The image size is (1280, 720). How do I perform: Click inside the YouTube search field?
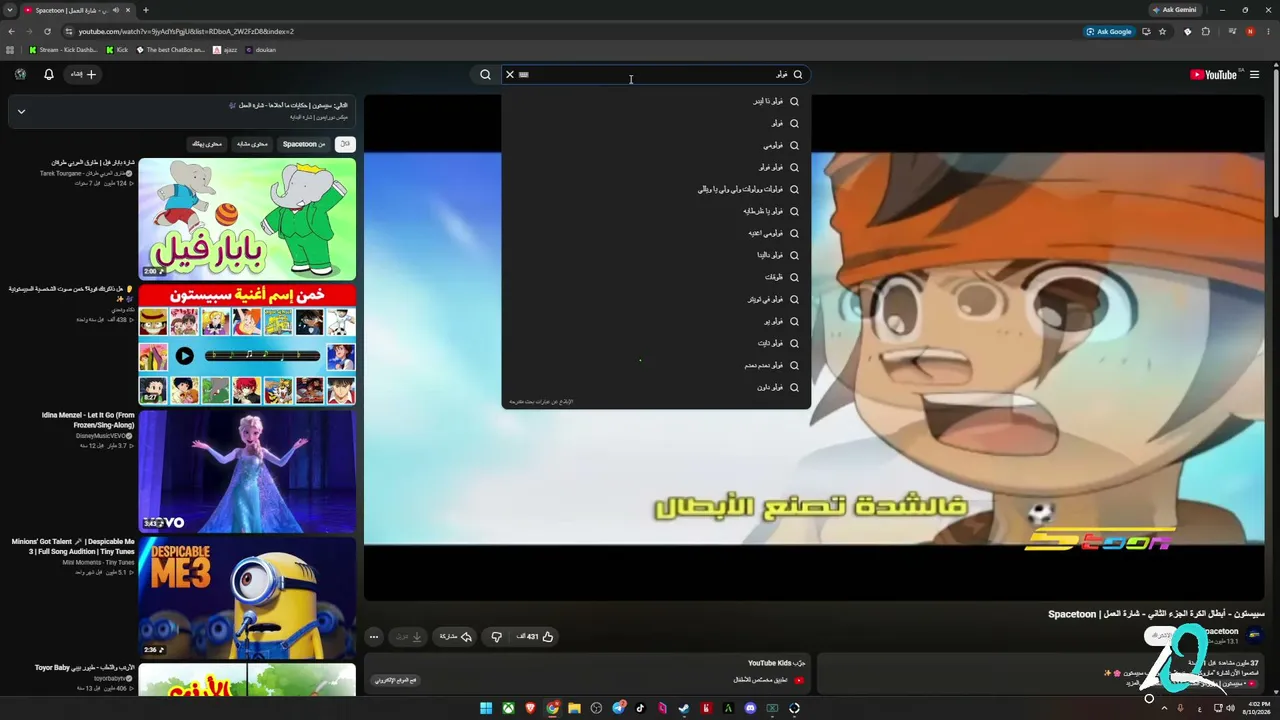[655, 74]
